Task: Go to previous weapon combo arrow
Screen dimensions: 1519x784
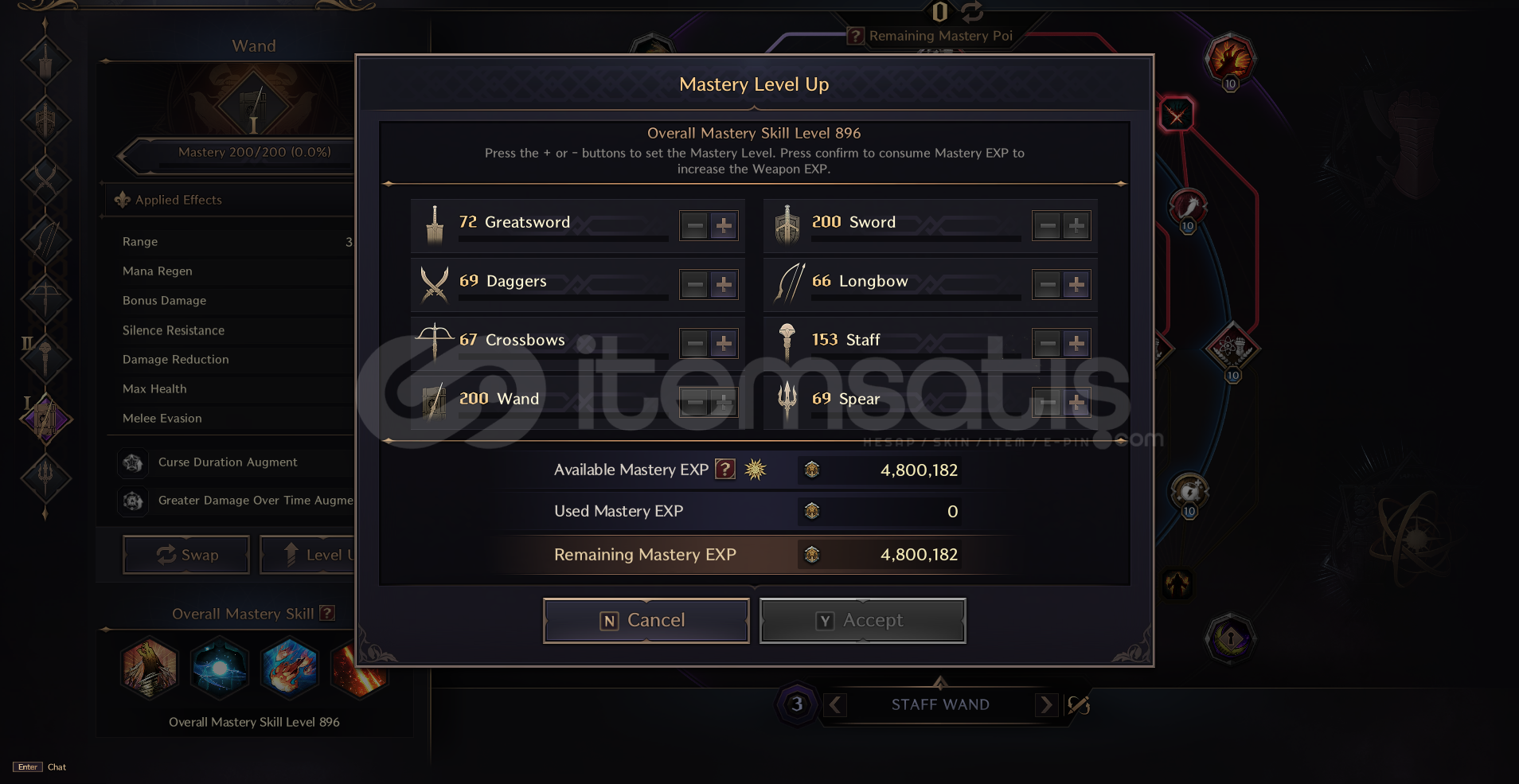Action: coord(834,704)
